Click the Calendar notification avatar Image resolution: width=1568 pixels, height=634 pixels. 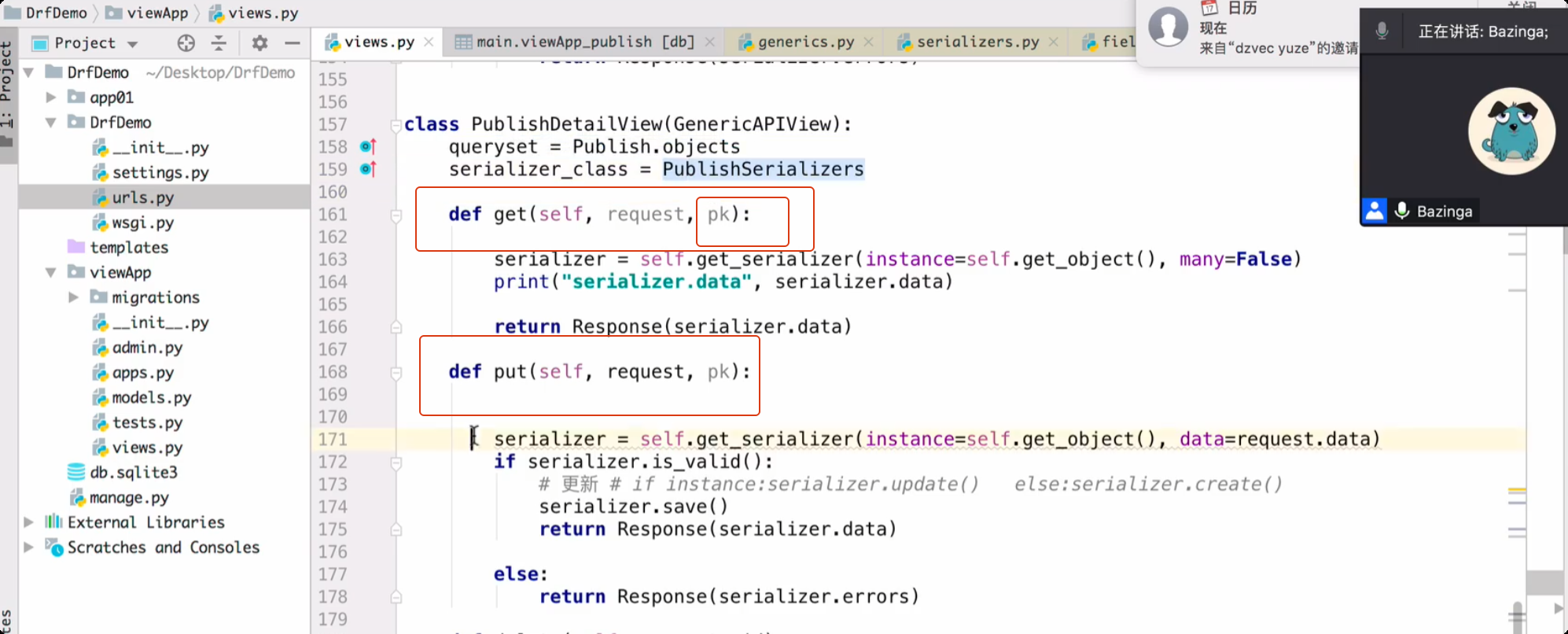(1169, 27)
